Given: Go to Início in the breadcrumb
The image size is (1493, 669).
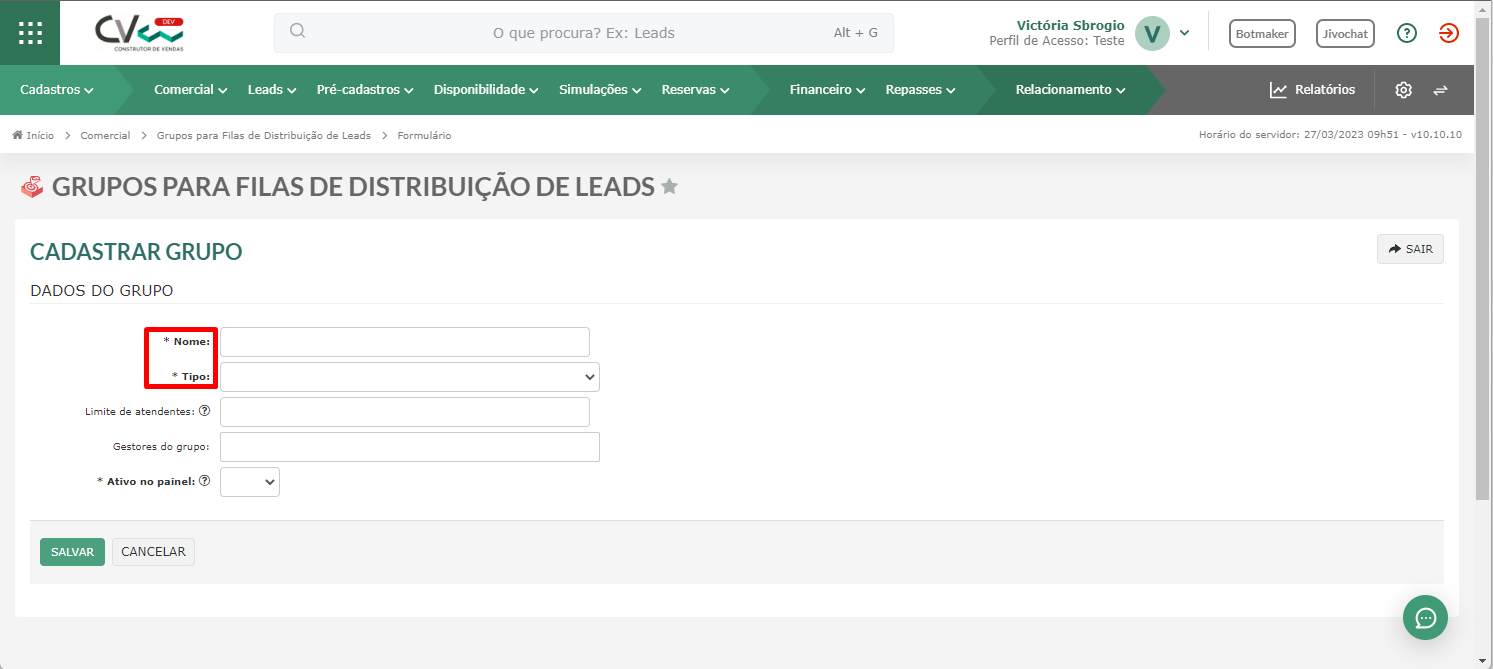Looking at the screenshot, I should click(x=40, y=135).
